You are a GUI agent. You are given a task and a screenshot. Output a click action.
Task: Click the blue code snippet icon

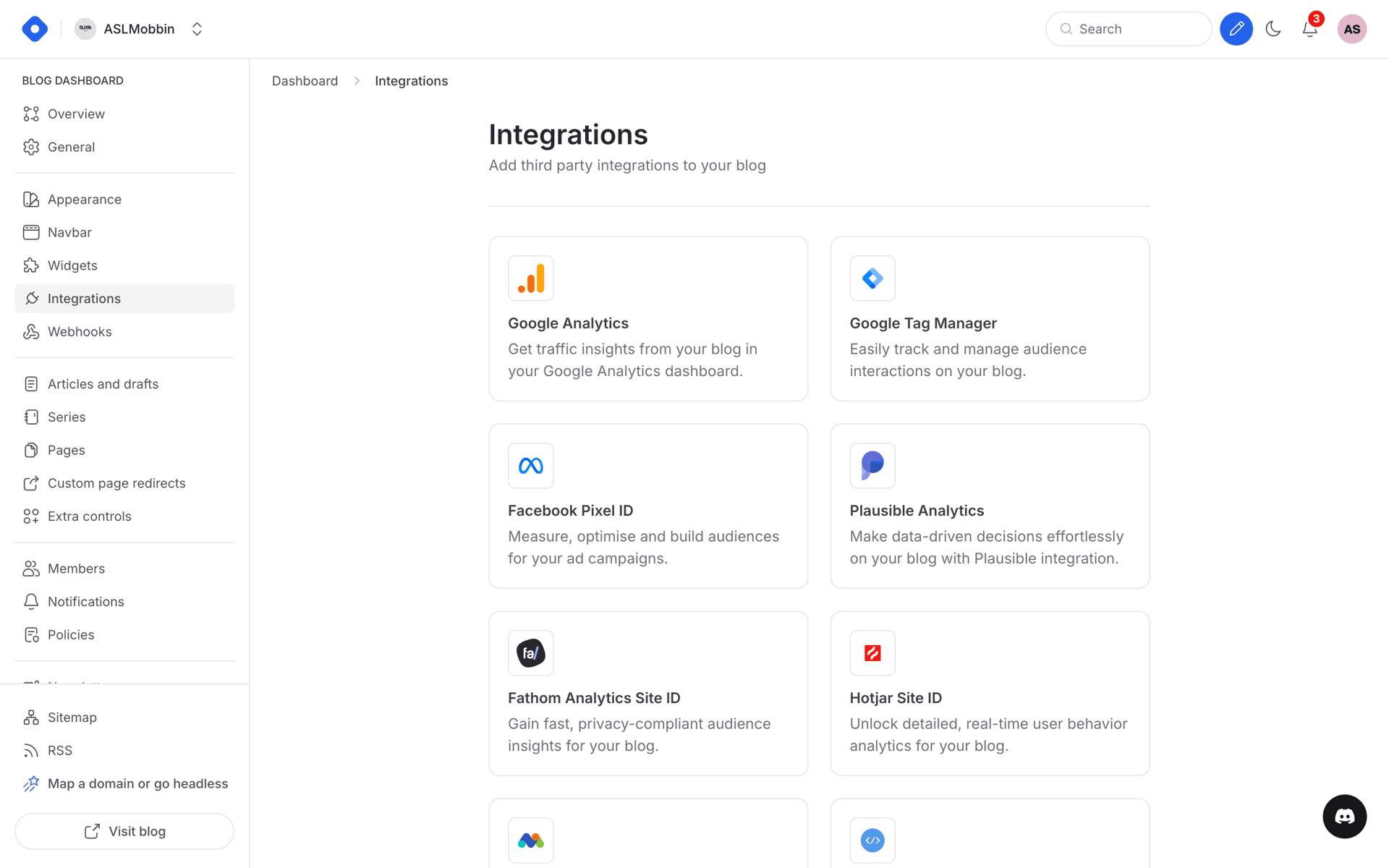click(x=872, y=841)
